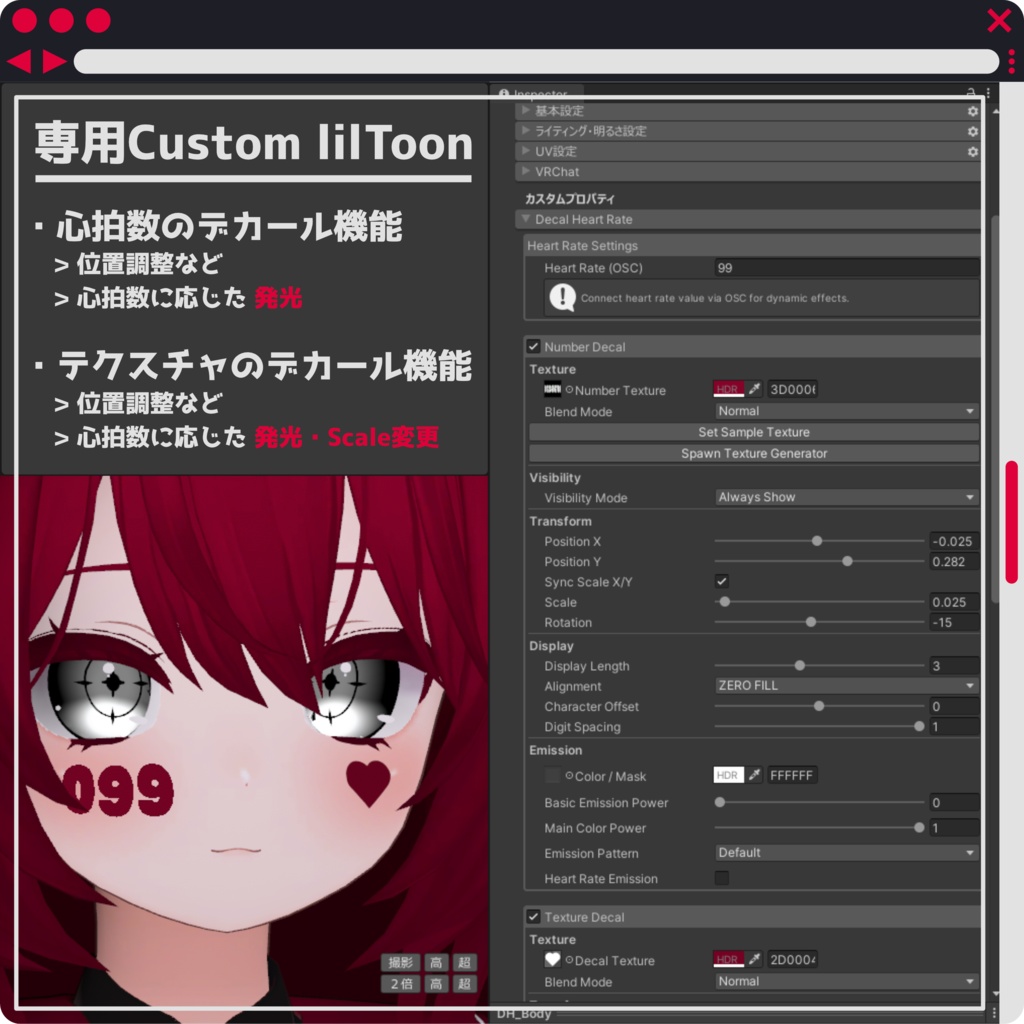The width and height of the screenshot is (1024, 1024).
Task: Switch to the Inspector tab
Action: pos(536,94)
